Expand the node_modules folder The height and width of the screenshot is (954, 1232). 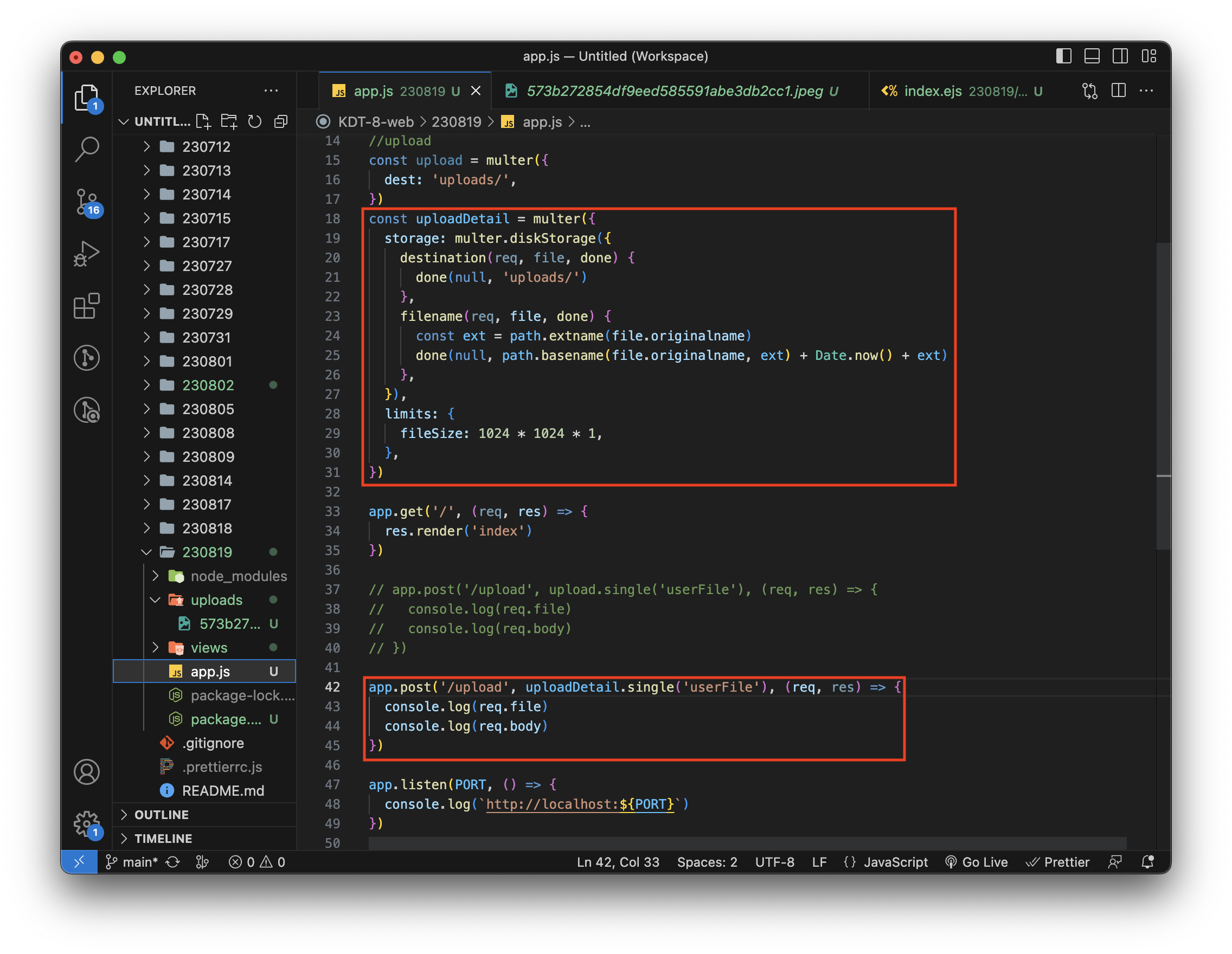[204, 576]
